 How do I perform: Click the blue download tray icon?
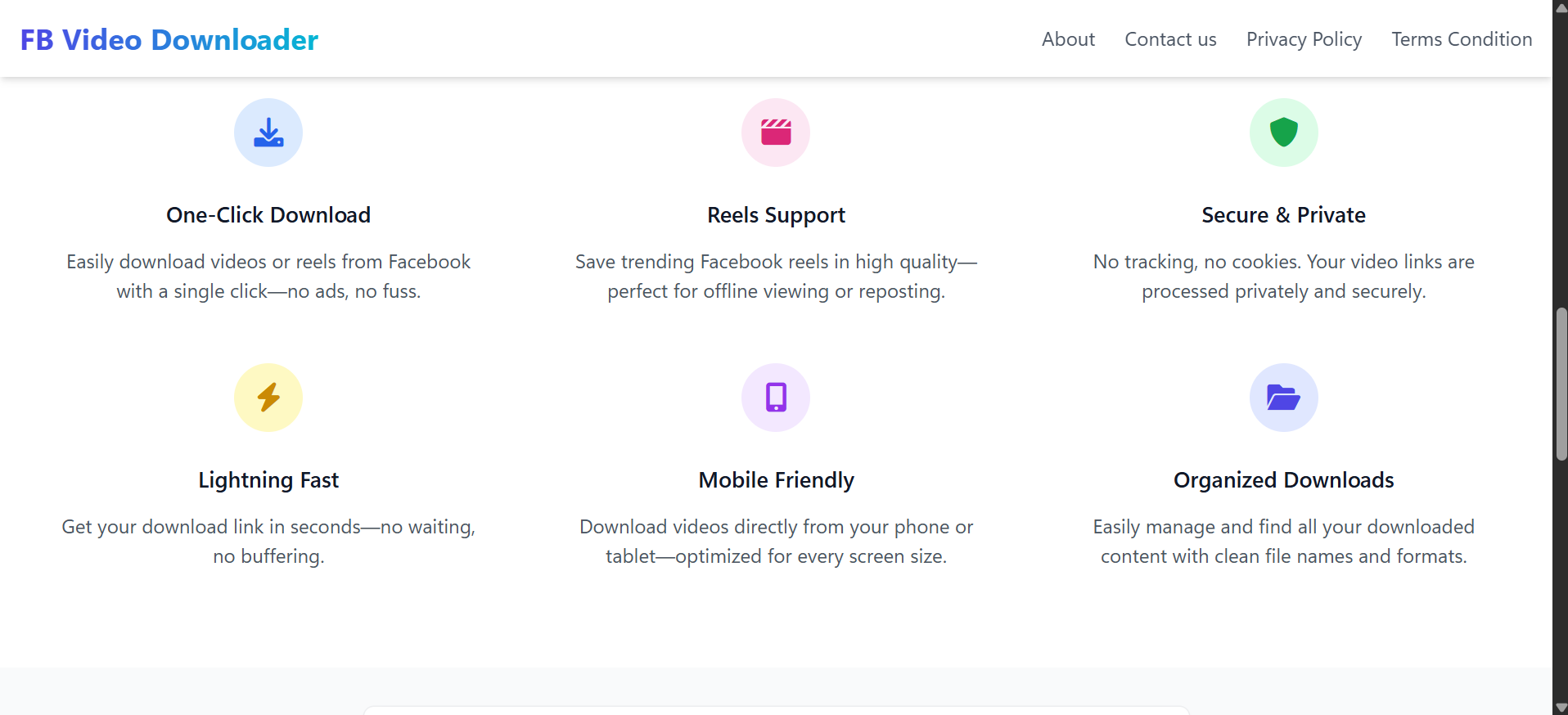pos(268,133)
